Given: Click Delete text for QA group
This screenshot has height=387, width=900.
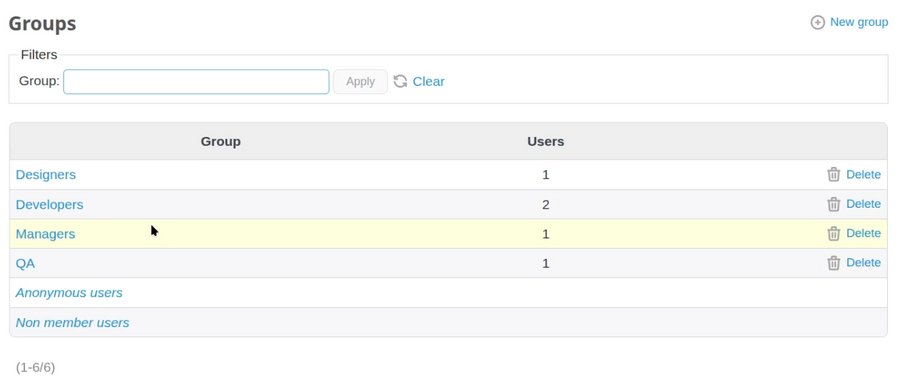Looking at the screenshot, I should (863, 262).
